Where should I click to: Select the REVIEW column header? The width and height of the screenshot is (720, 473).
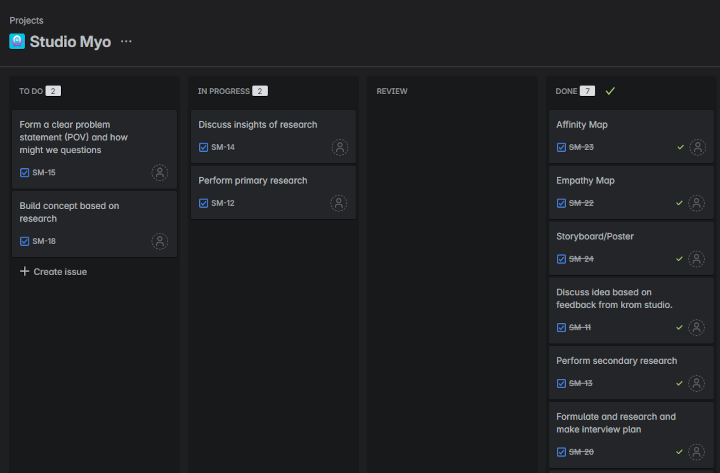click(392, 91)
